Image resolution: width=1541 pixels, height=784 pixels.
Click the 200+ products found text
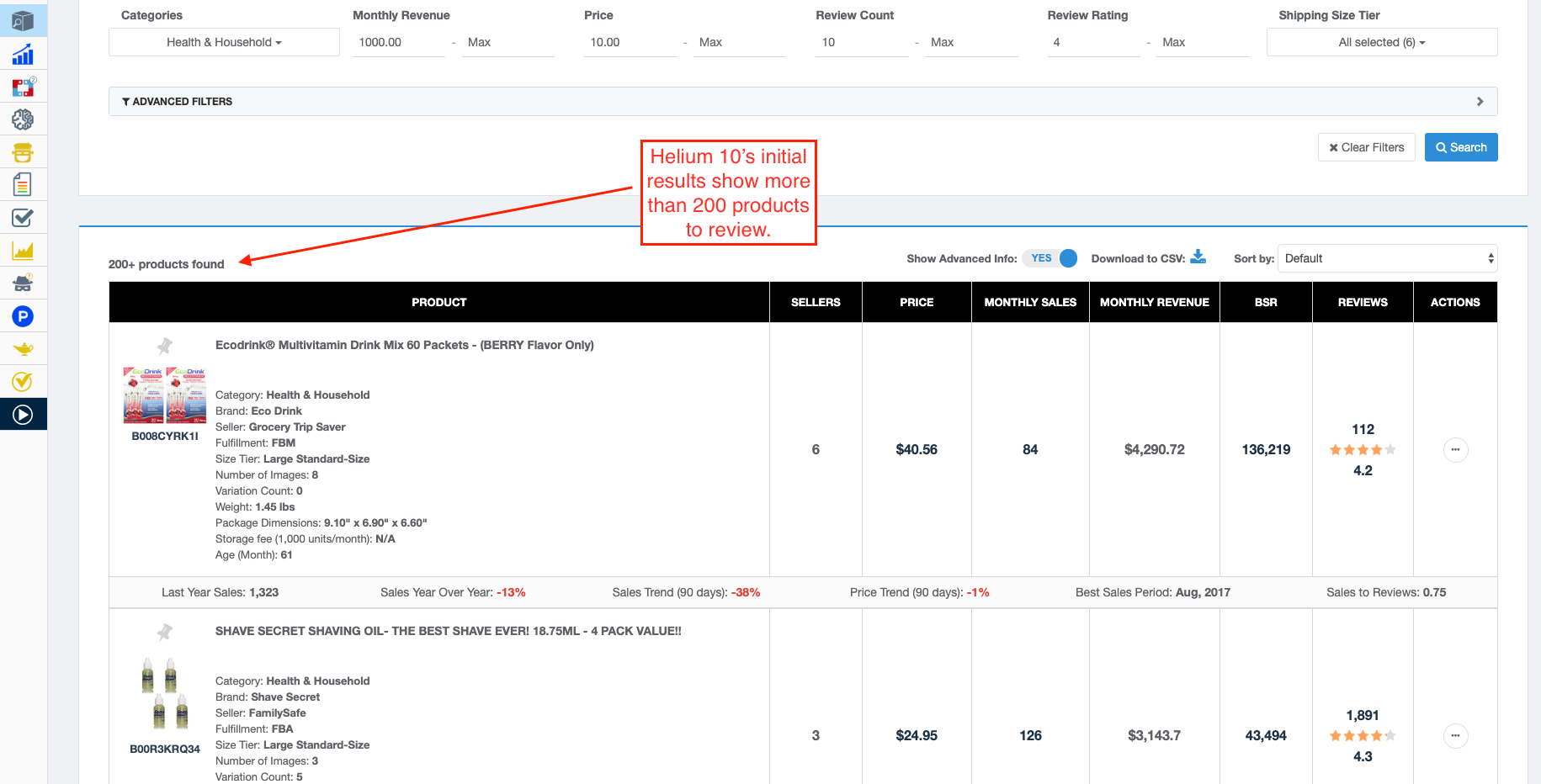pyautogui.click(x=167, y=264)
